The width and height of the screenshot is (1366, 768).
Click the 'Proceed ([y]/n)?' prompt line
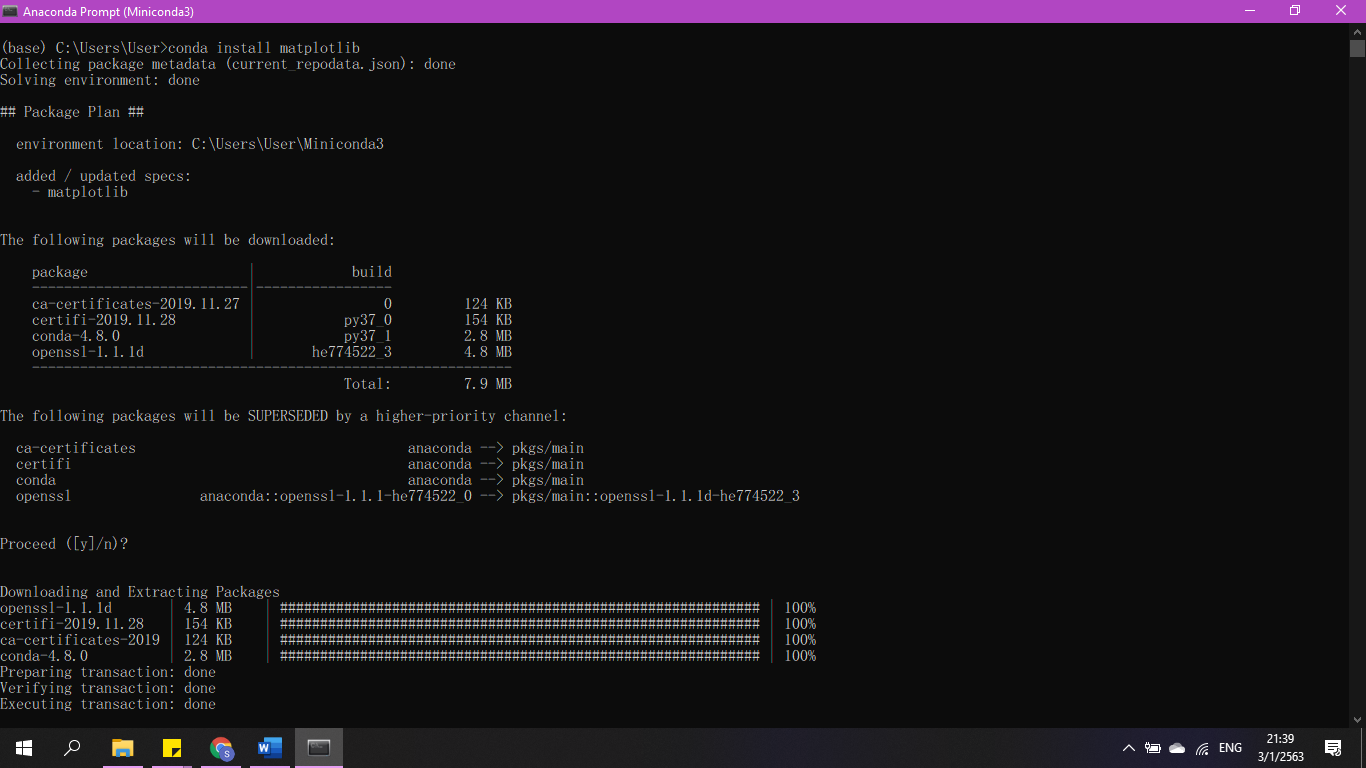64,544
